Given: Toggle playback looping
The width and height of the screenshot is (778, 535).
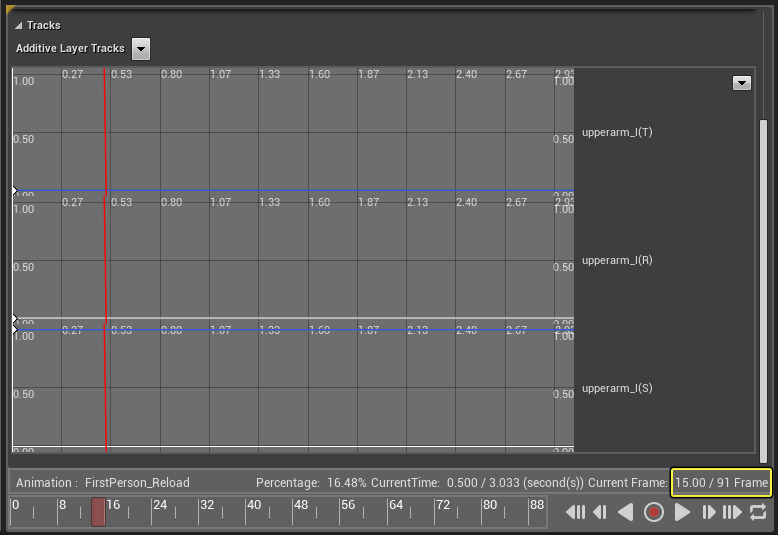Looking at the screenshot, I should coord(758,512).
